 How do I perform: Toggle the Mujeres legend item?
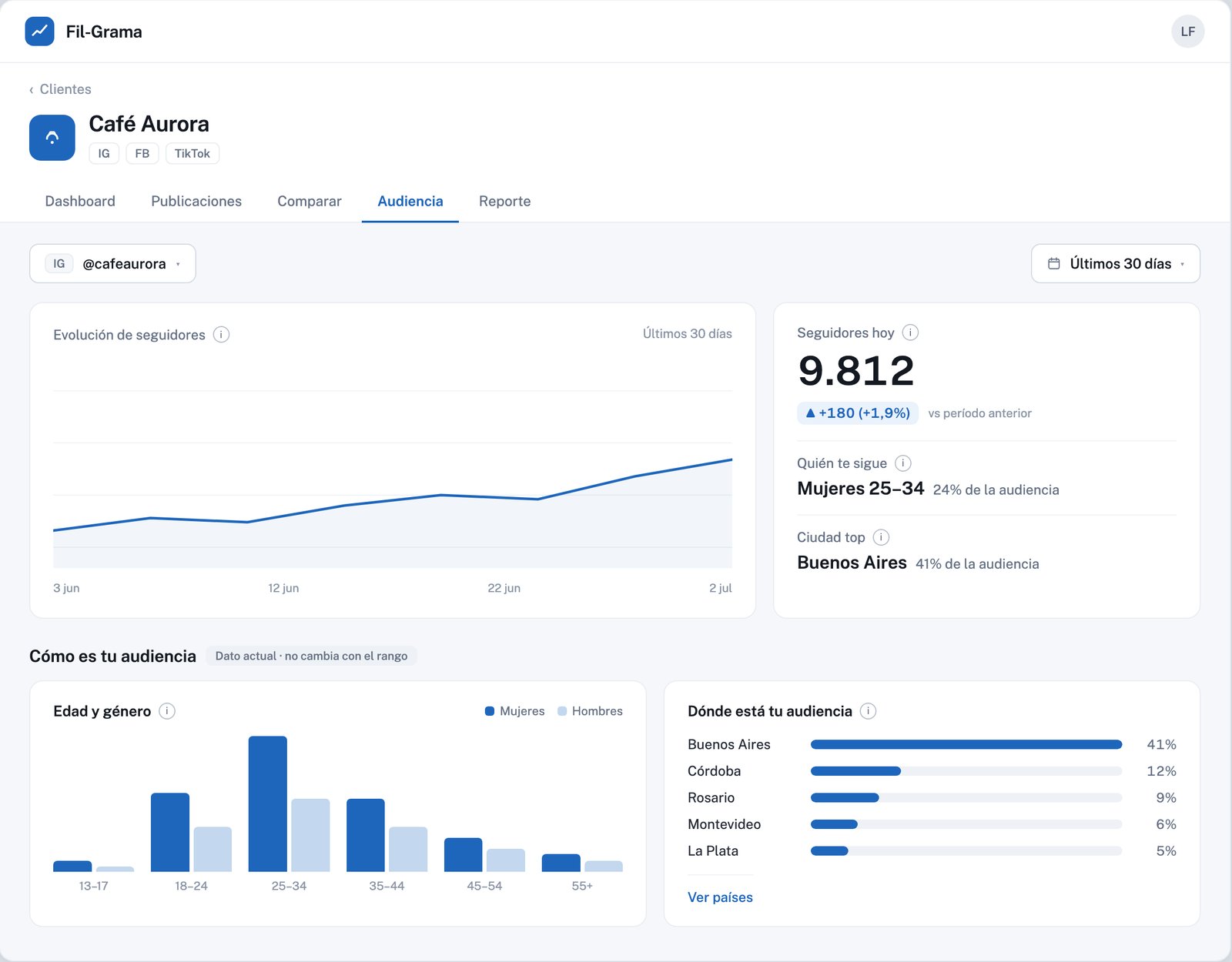[514, 711]
